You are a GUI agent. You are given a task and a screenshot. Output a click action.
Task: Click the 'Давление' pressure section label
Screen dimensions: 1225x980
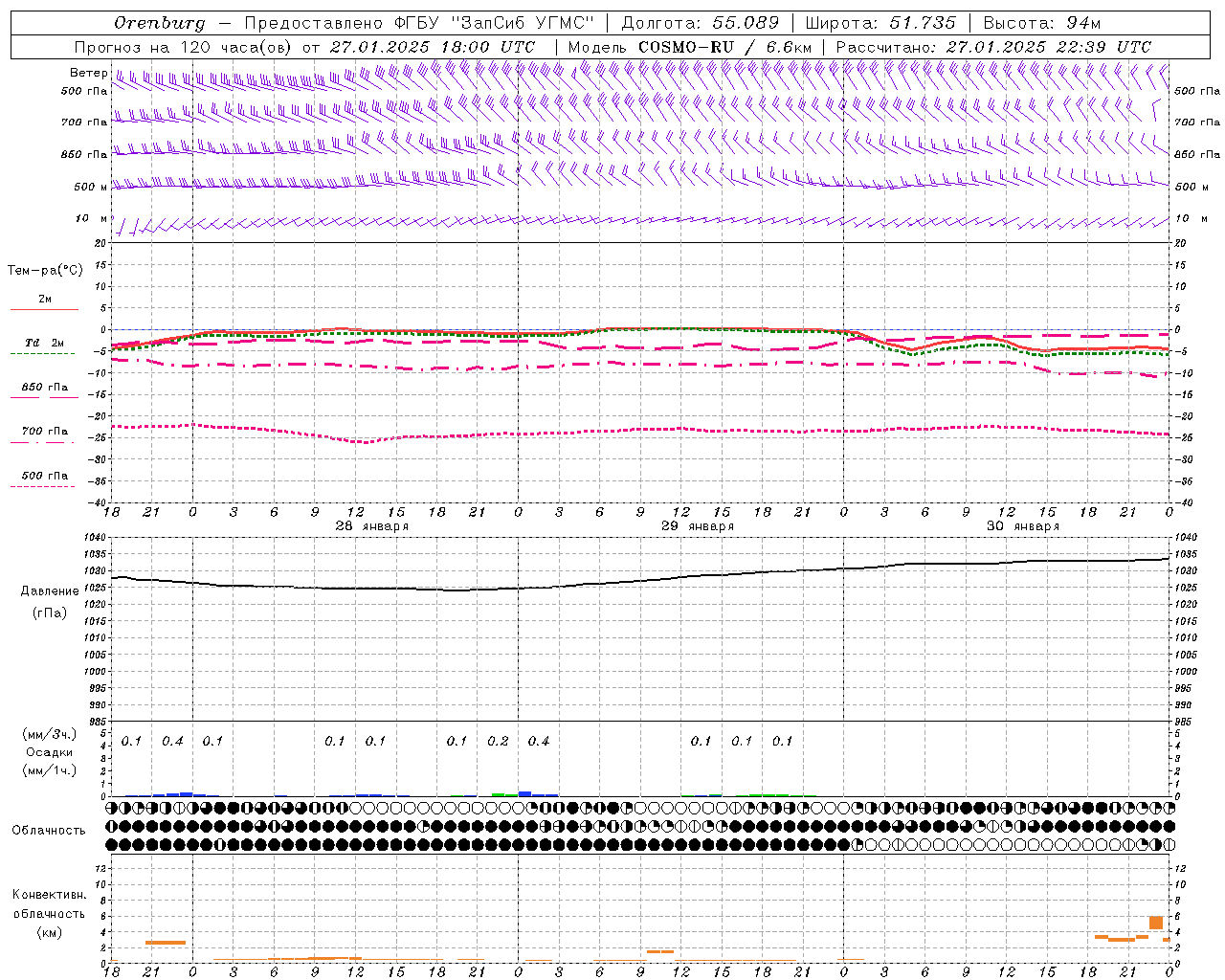[x=50, y=591]
